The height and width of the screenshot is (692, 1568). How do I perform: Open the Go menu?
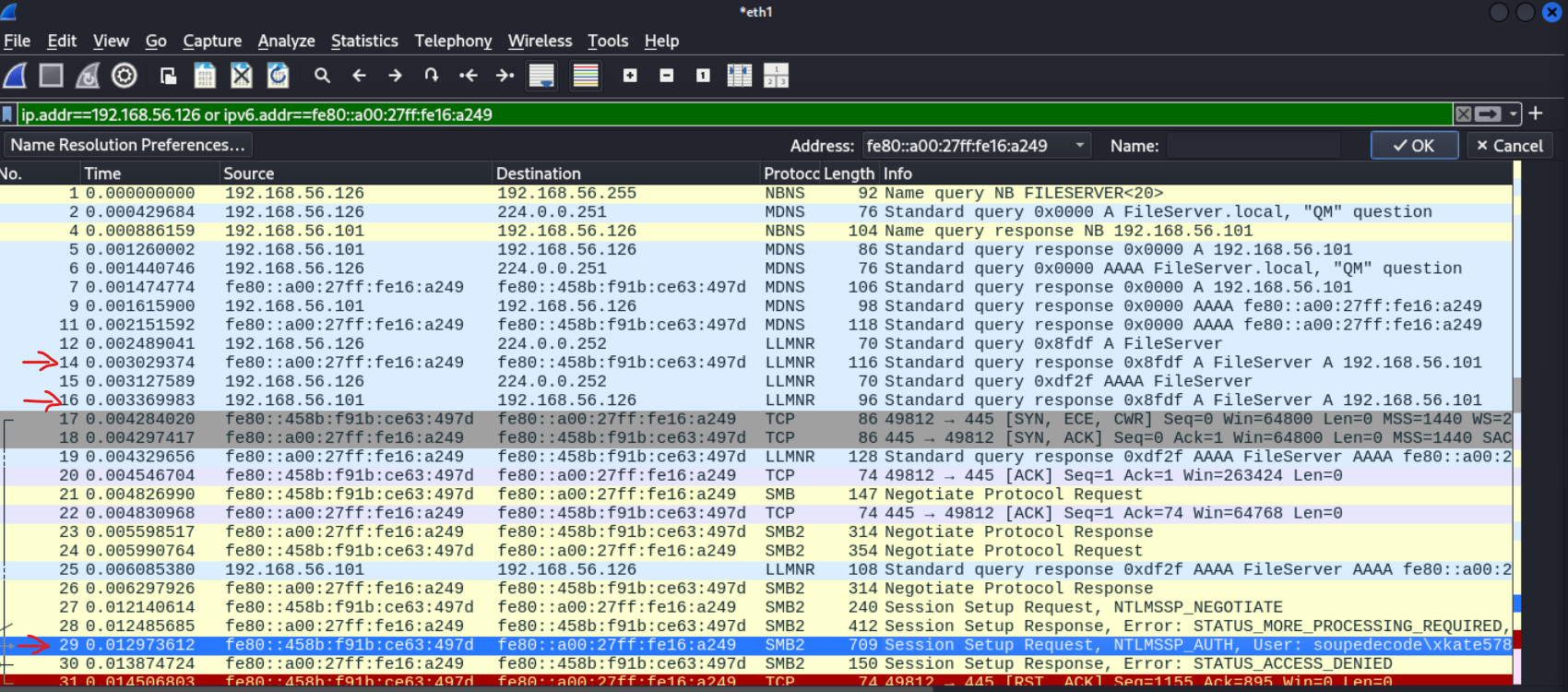click(156, 41)
